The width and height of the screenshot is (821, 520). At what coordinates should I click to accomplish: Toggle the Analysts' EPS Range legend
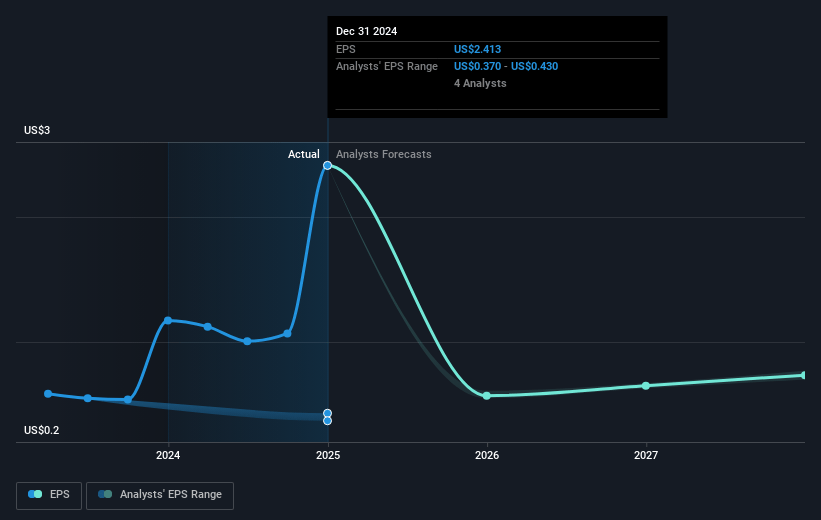point(160,495)
